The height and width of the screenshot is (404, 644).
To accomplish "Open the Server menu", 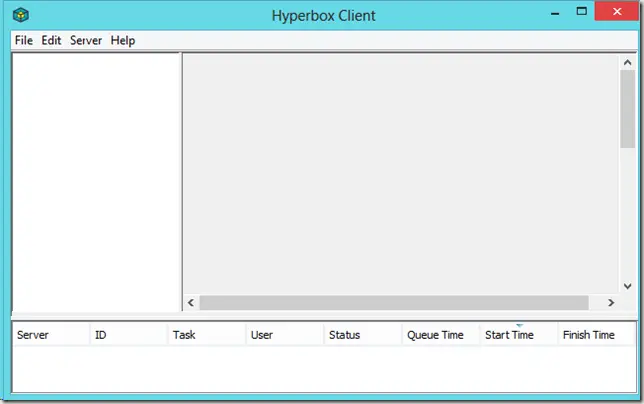I will tap(86, 40).
